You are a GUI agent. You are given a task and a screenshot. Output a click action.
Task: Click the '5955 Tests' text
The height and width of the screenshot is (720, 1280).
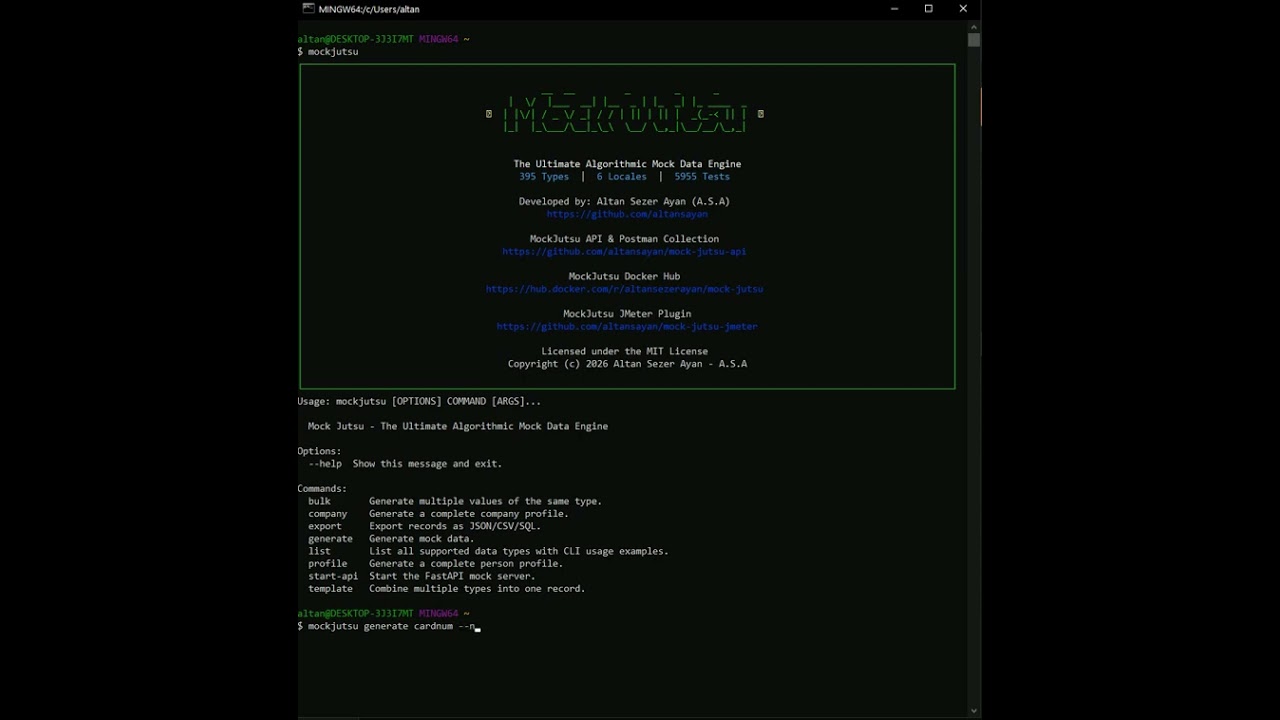coord(702,176)
